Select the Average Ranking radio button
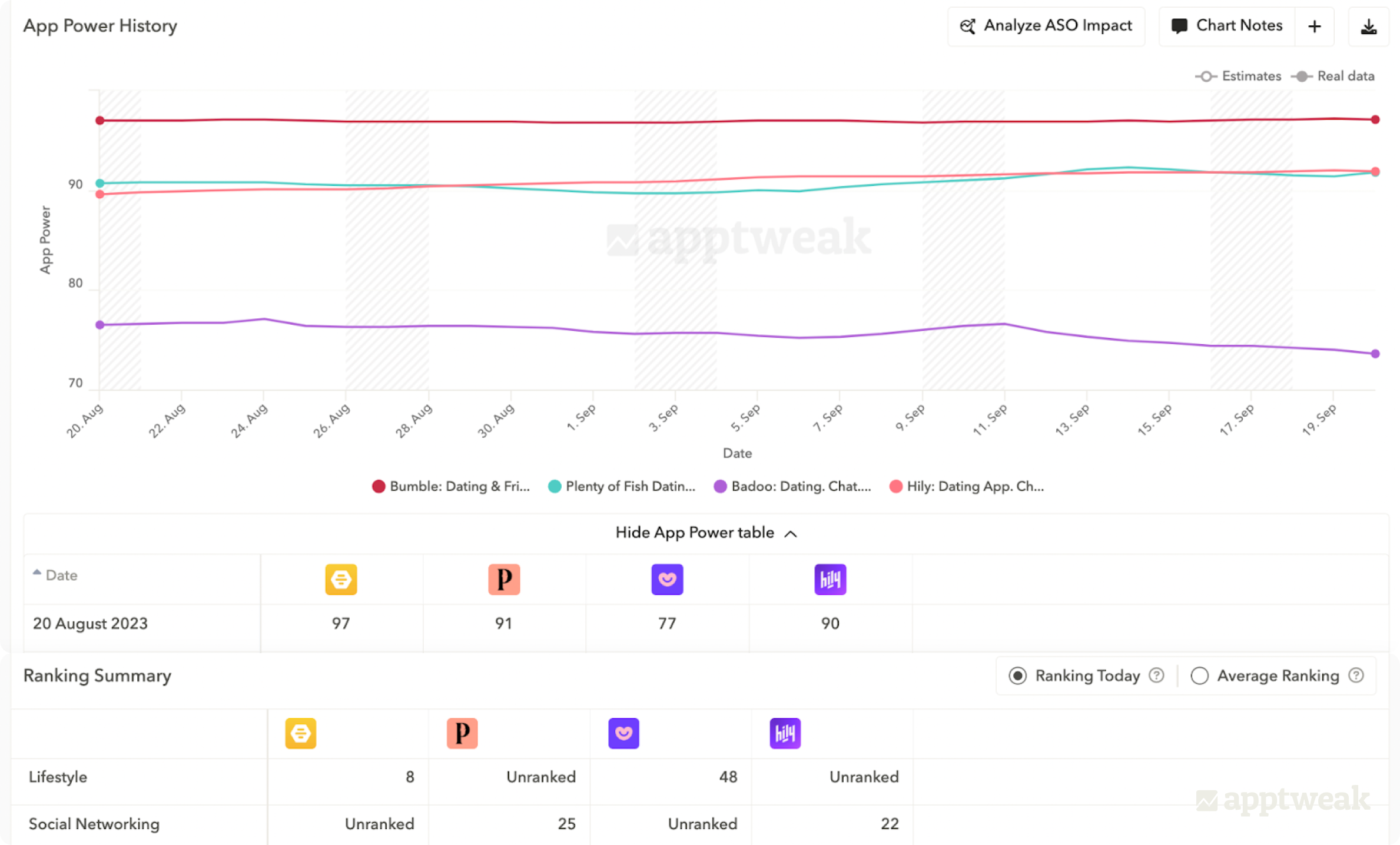This screenshot has height=845, width=1400. 1199,676
